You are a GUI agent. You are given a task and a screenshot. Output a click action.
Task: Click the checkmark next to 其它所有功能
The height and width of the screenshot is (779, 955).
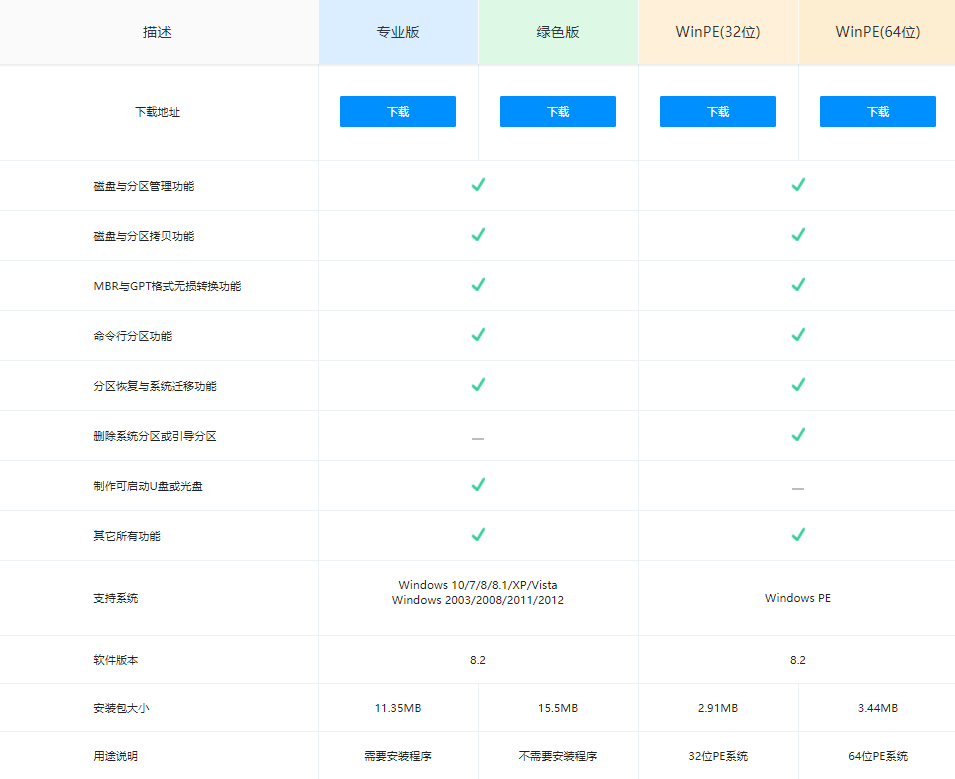478,535
